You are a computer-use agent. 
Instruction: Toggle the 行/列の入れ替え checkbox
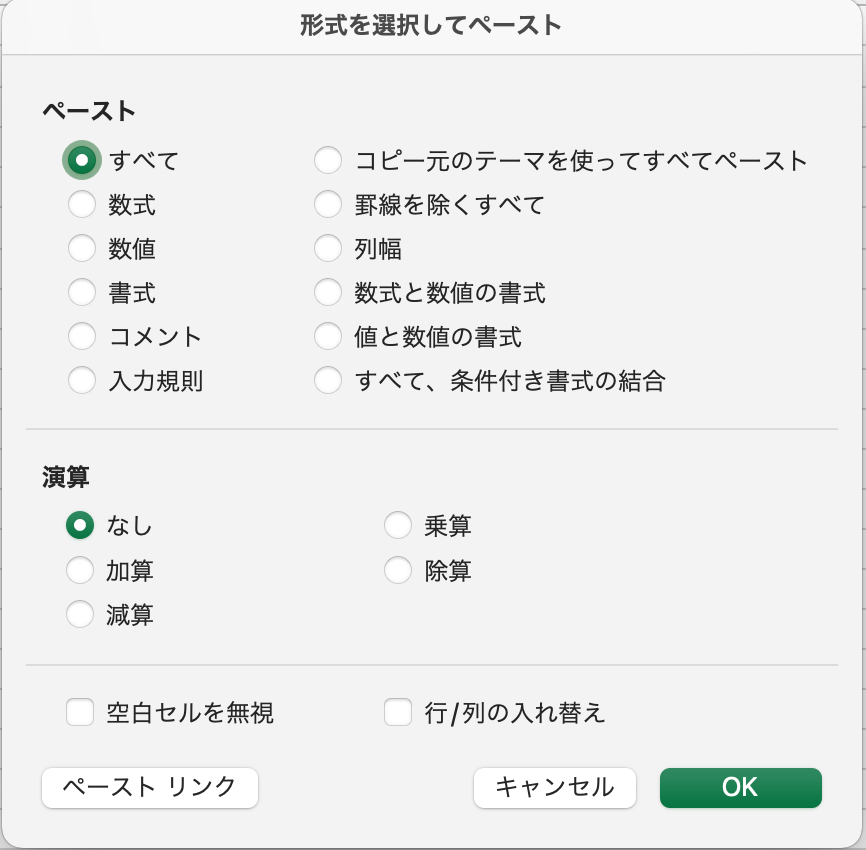(x=398, y=713)
